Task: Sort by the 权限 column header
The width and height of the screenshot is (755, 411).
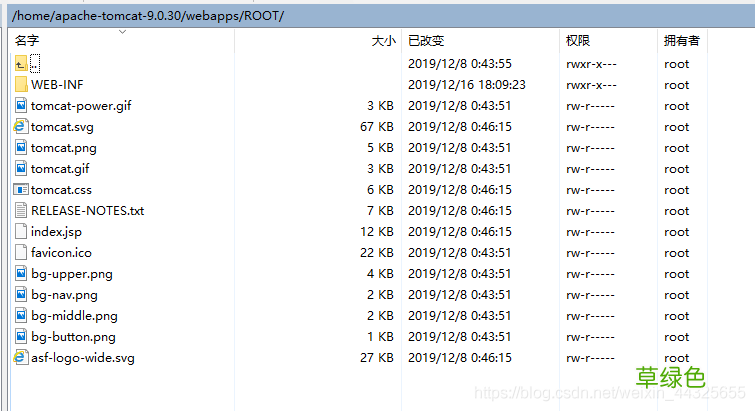Action: click(x=578, y=41)
